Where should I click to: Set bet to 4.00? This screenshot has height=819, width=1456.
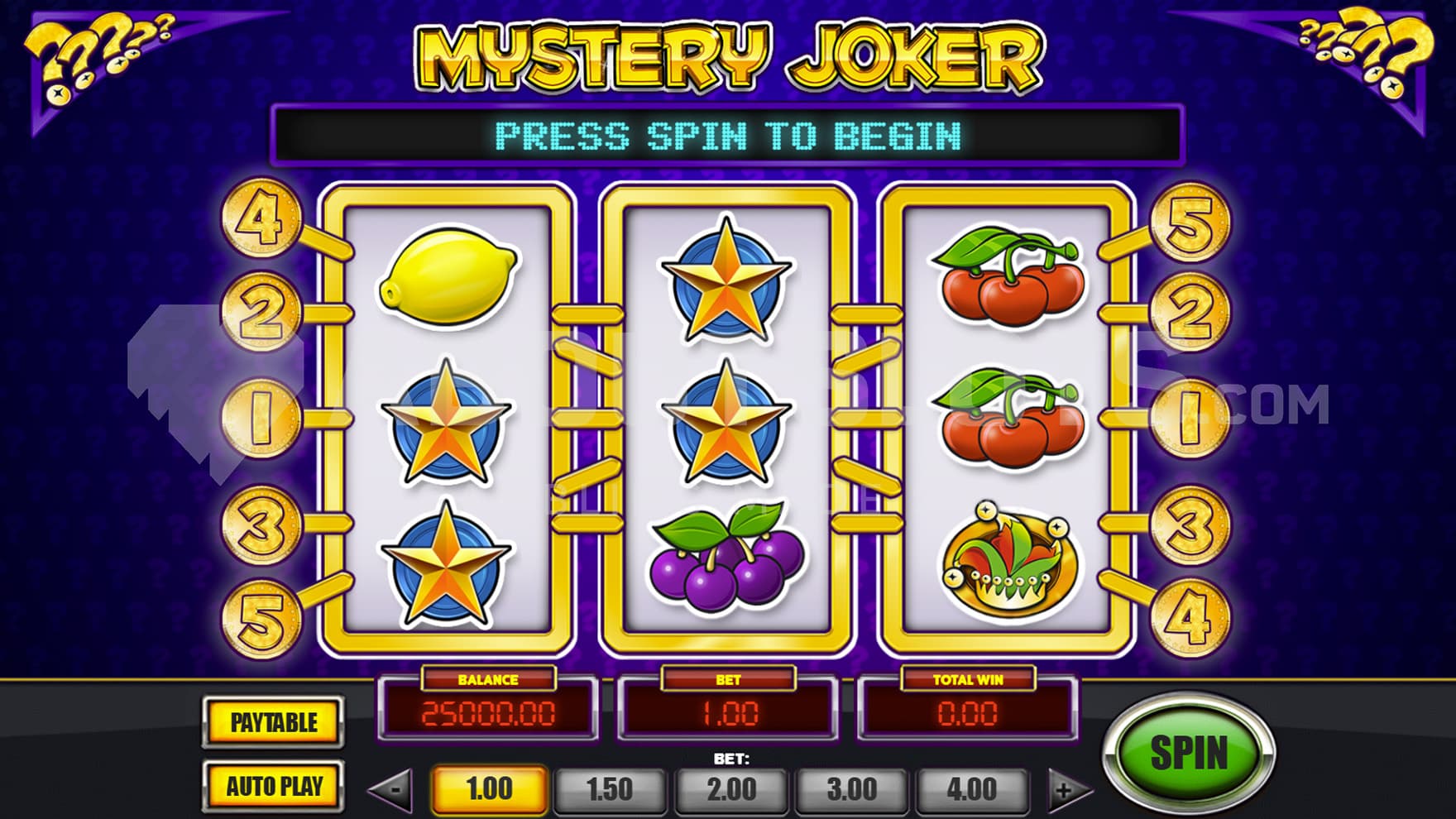(972, 788)
